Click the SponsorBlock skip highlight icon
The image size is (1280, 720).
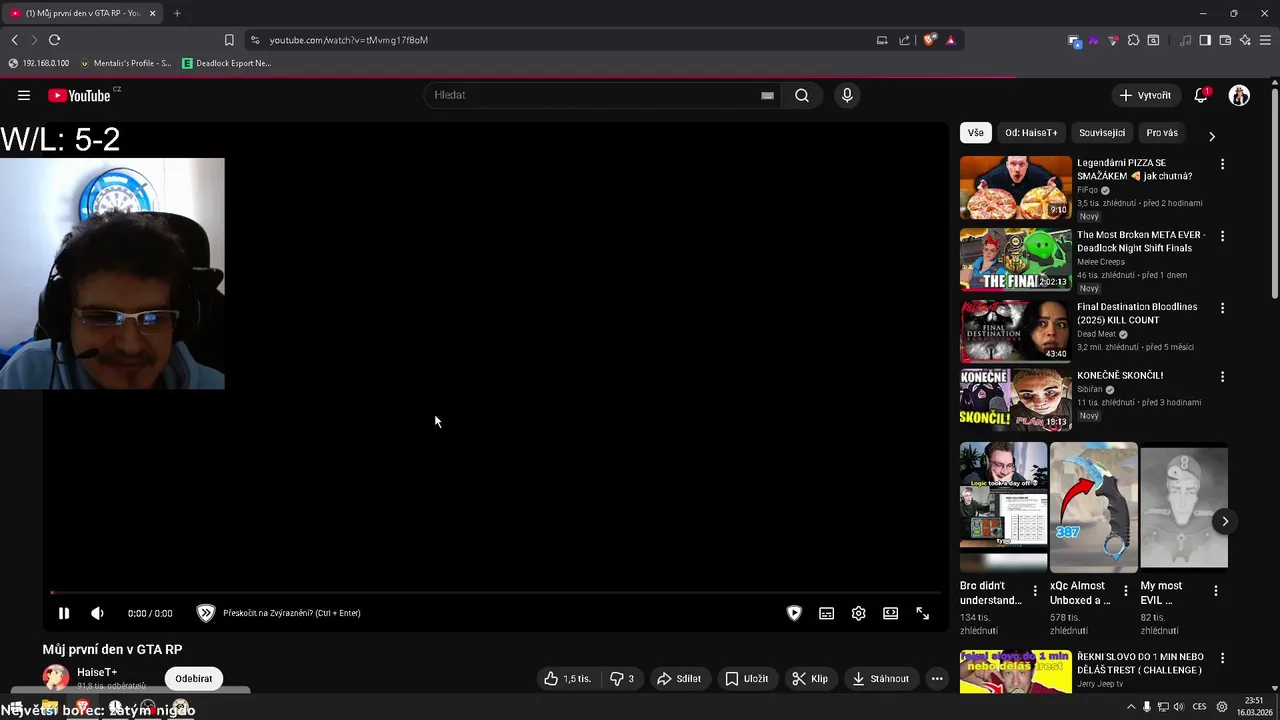(x=206, y=613)
